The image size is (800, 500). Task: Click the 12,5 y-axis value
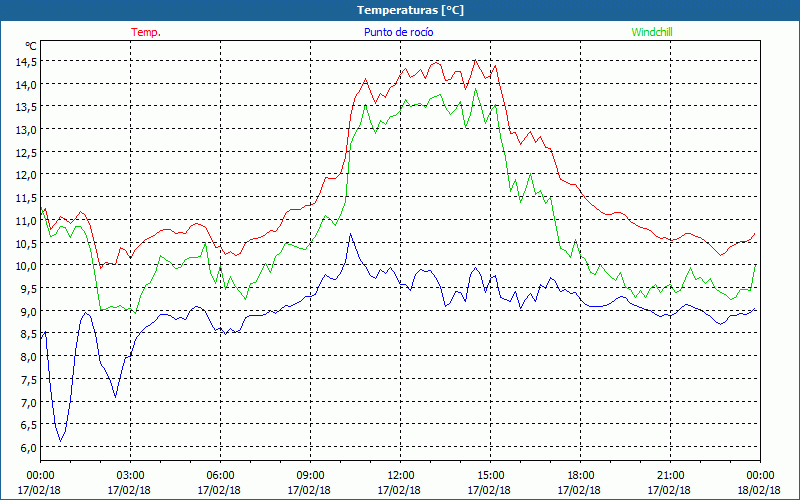pos(27,153)
